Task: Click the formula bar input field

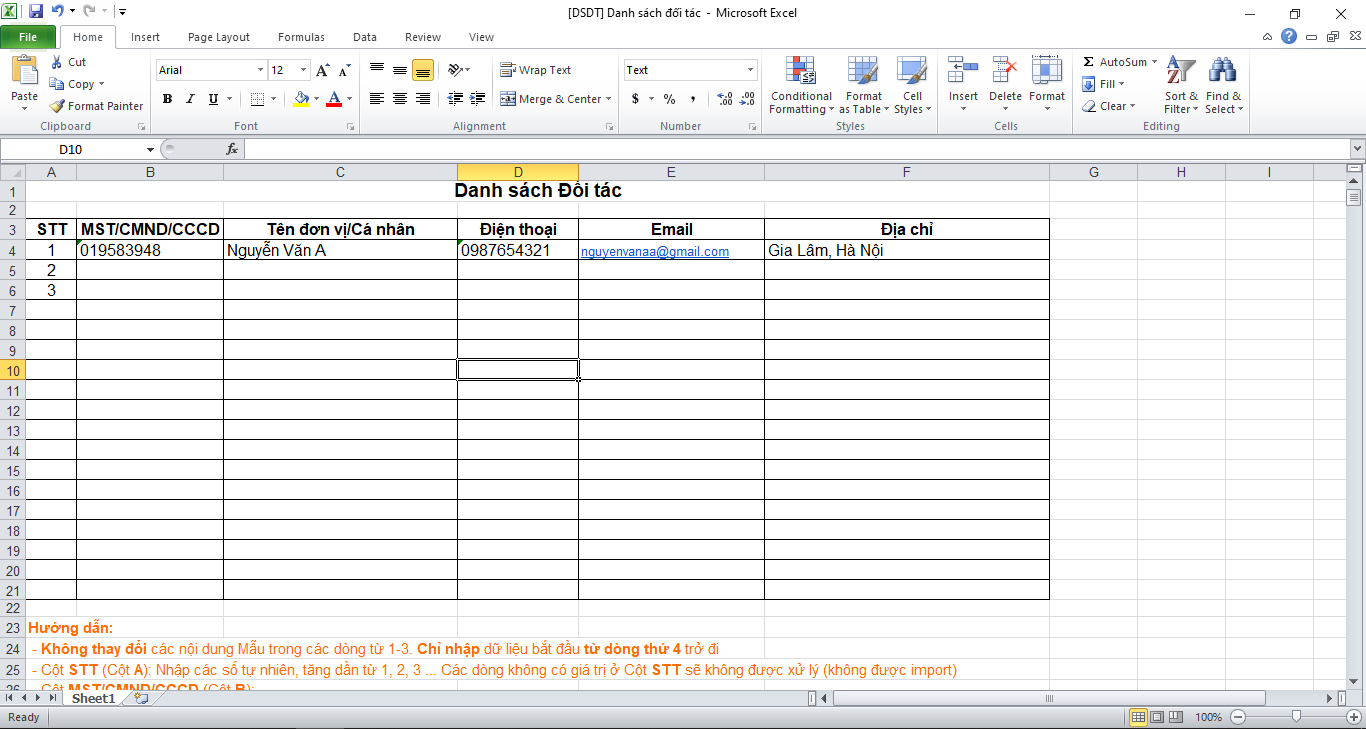Action: (790, 150)
